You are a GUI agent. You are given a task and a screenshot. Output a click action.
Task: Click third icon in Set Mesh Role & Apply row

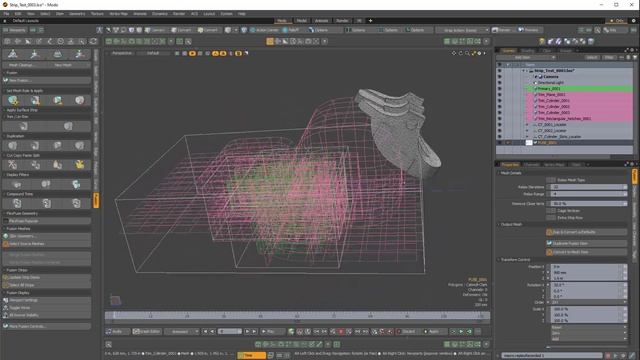click(58, 100)
